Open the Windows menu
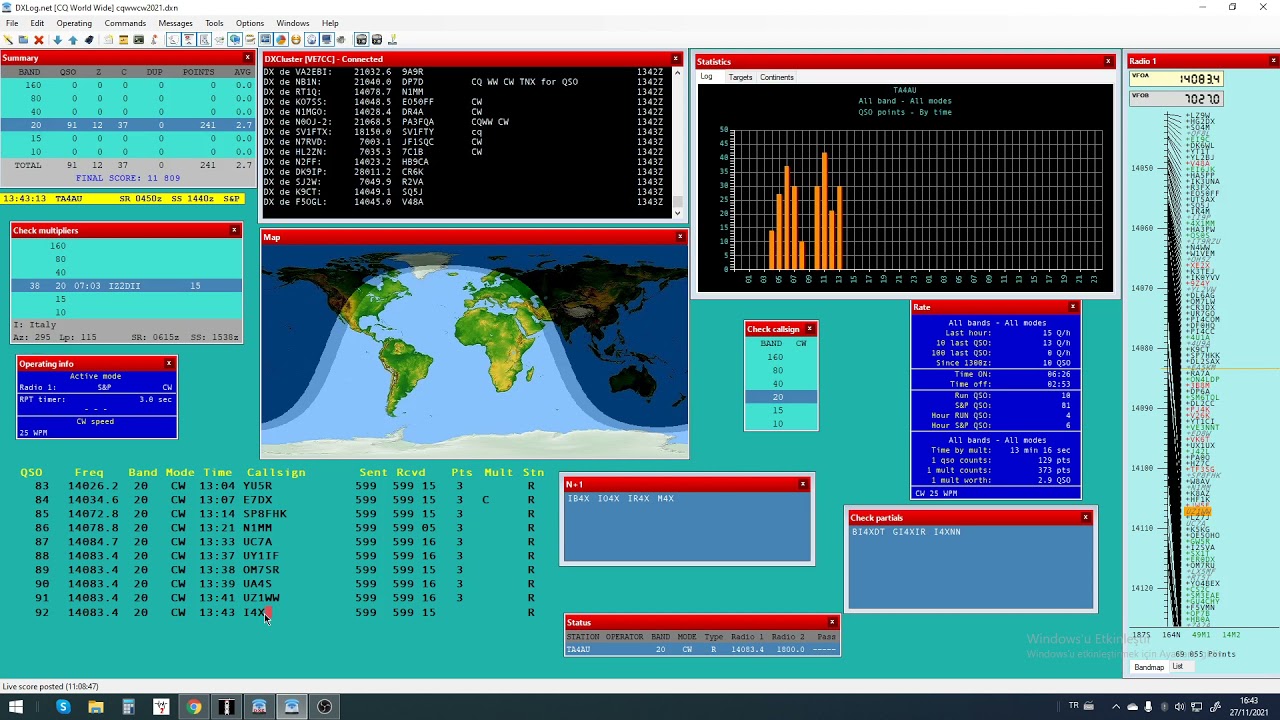The width and height of the screenshot is (1280, 720). click(293, 23)
